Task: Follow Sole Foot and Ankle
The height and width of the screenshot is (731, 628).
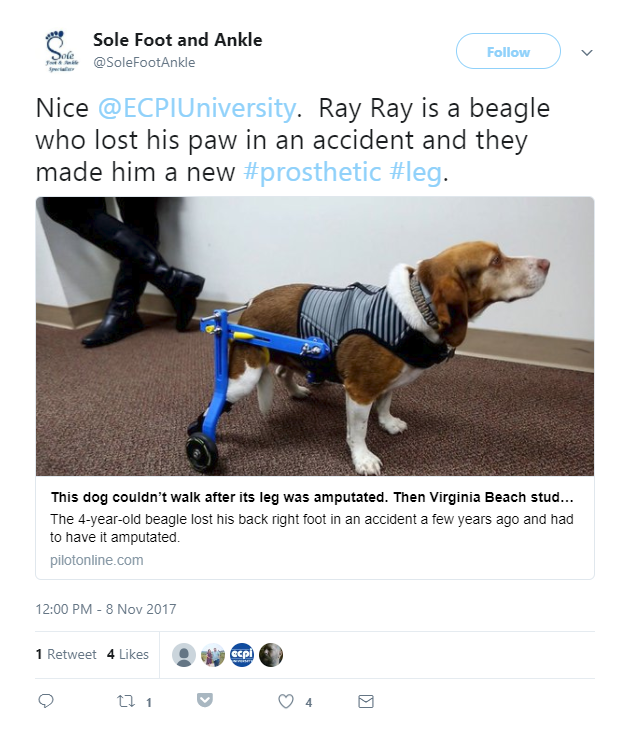Action: 508,52
